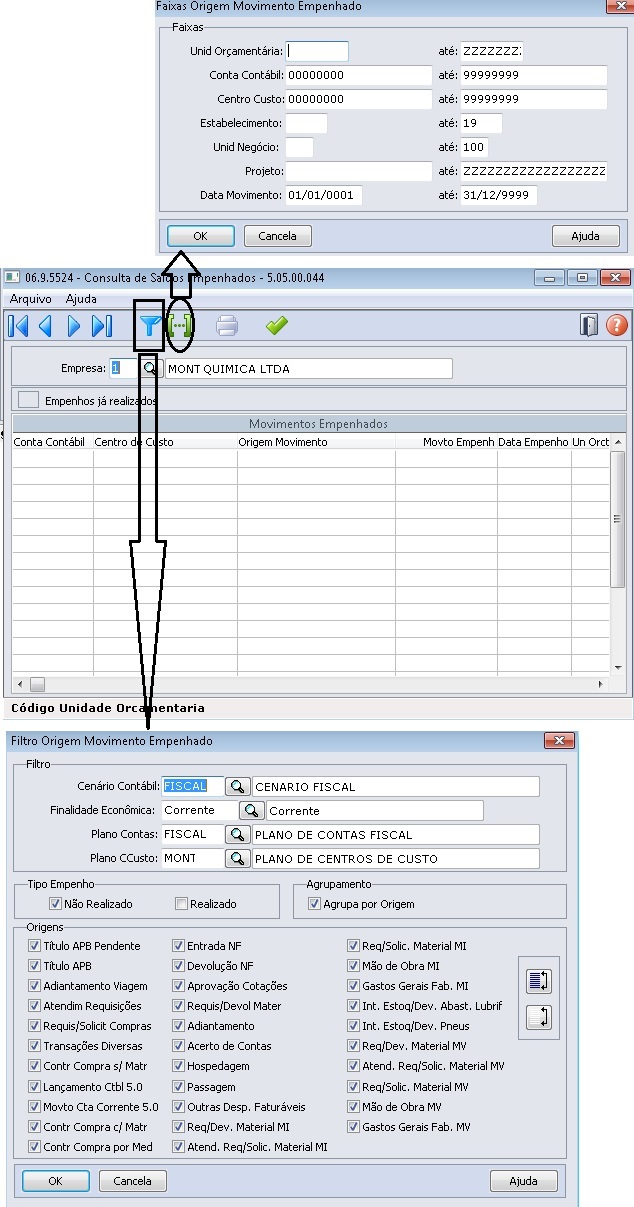The width and height of the screenshot is (634, 1207).
Task: Click select-all origins icon button
Action: tap(539, 981)
